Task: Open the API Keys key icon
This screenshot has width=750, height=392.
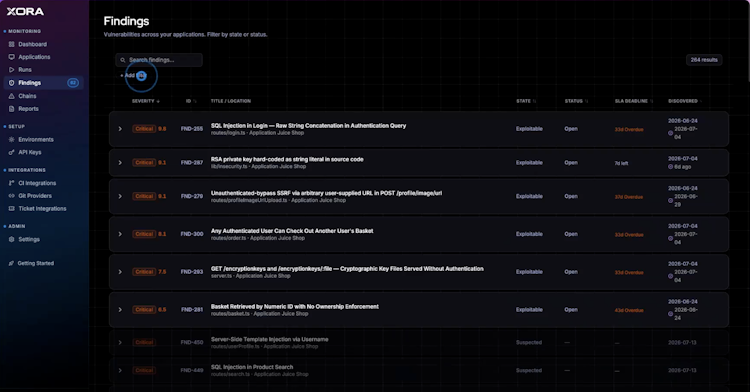Action: pyautogui.click(x=11, y=152)
